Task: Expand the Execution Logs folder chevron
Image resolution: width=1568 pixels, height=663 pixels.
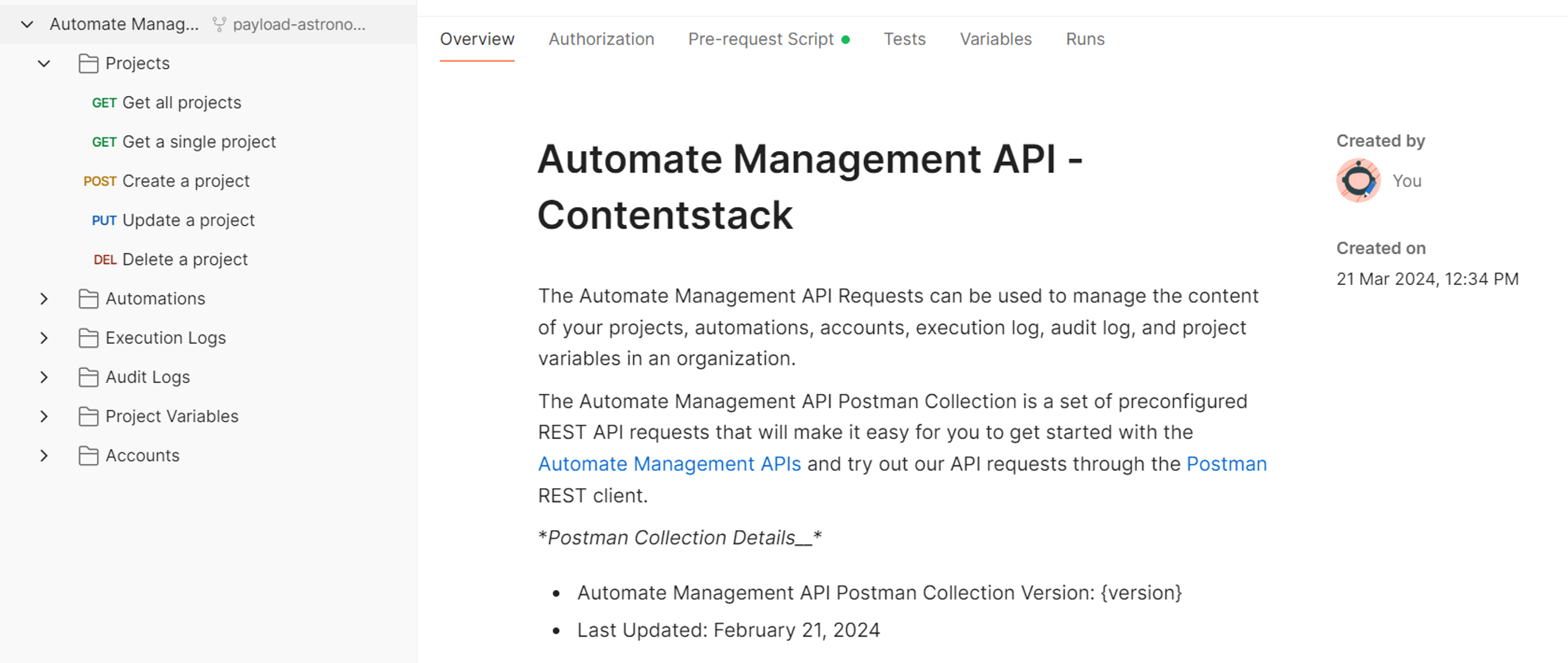Action: (x=44, y=338)
